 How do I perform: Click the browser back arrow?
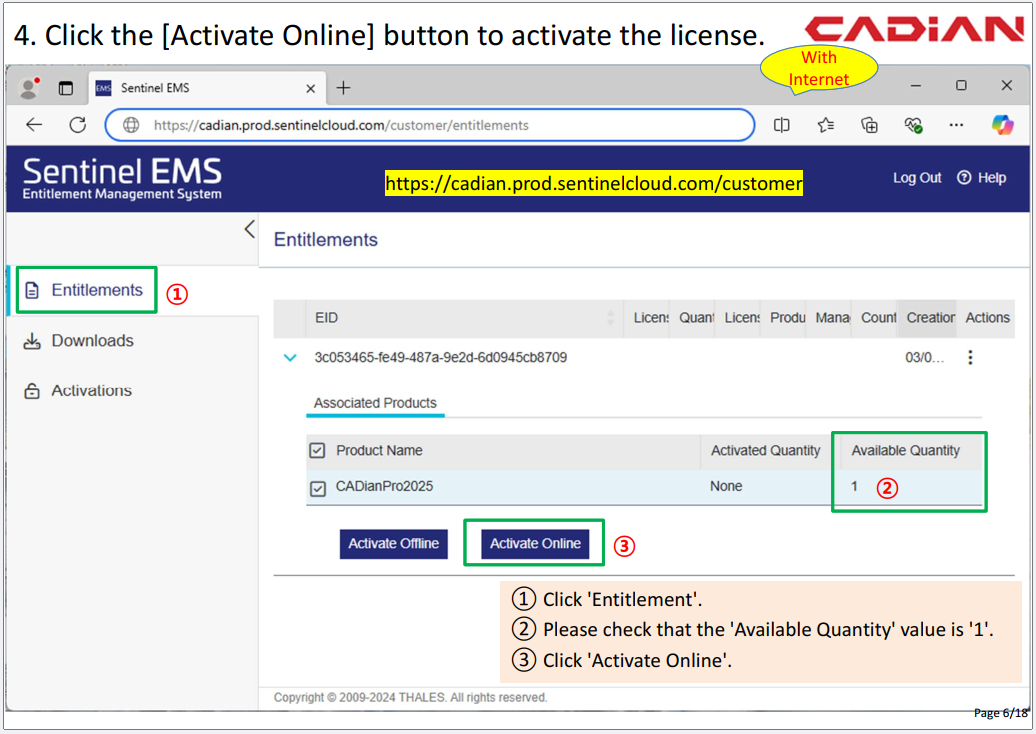point(34,125)
